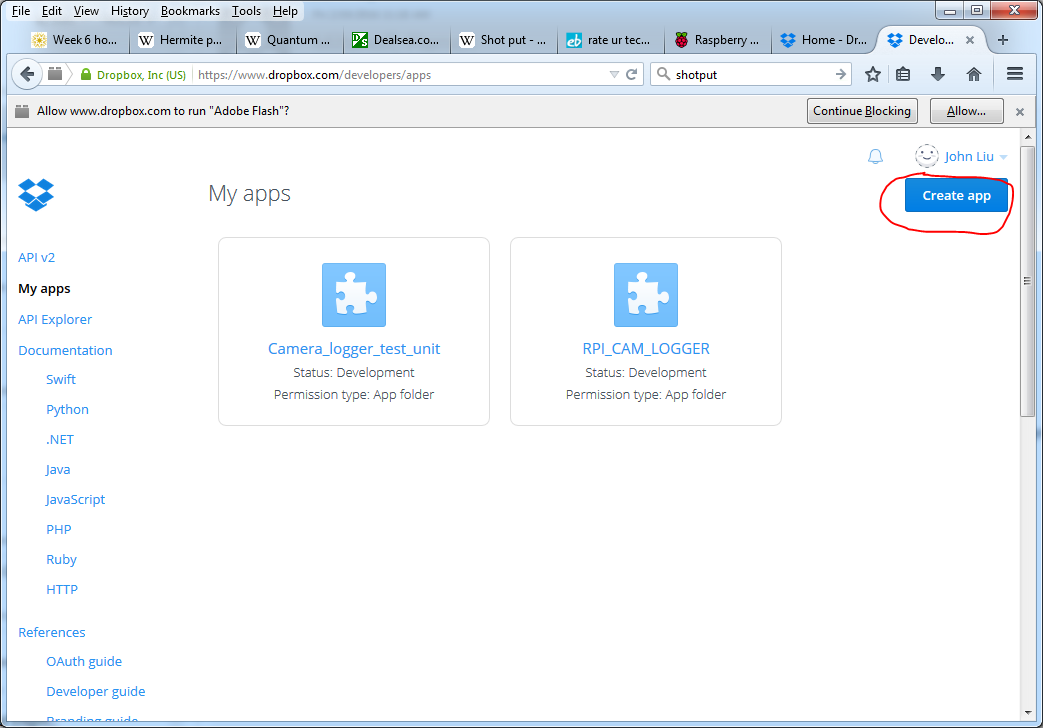Screen dimensions: 1043x728
Task: Switch to the Hermite p... tab
Action: 181,40
